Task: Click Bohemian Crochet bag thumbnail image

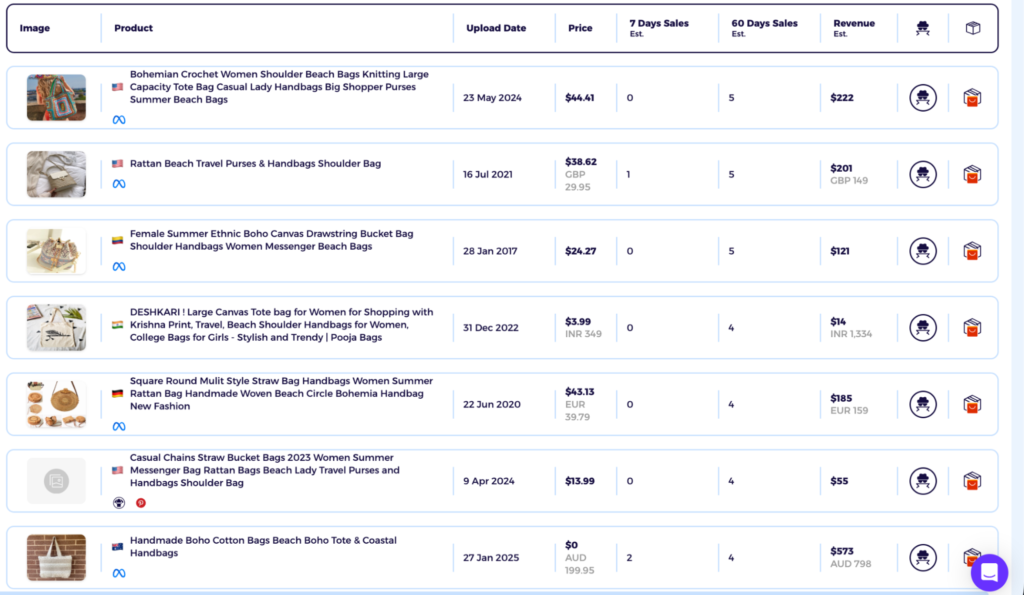Action: coord(56,98)
